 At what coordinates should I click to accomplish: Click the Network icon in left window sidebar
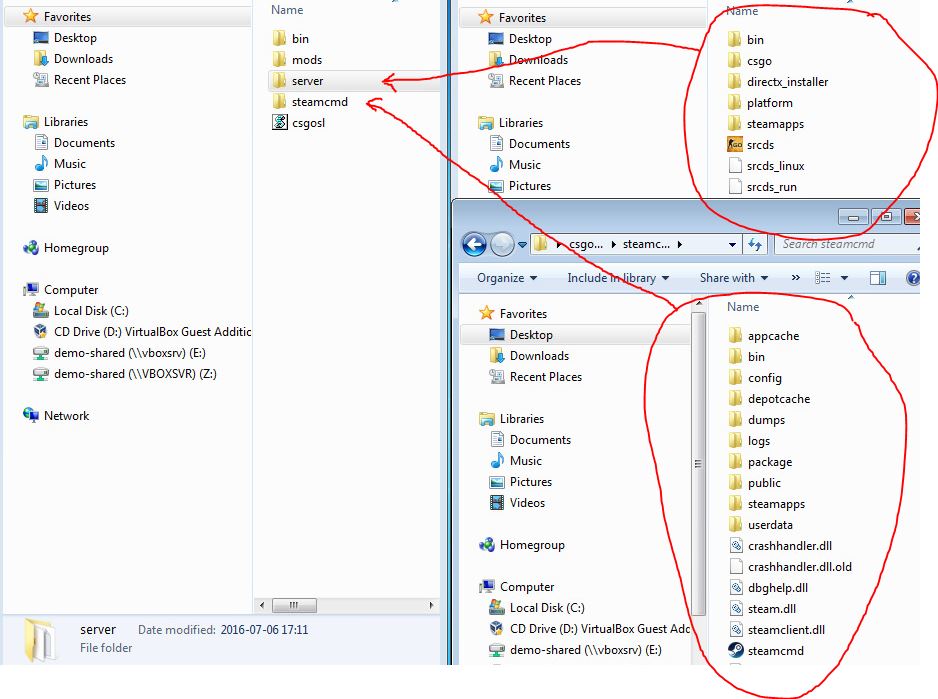point(31,415)
